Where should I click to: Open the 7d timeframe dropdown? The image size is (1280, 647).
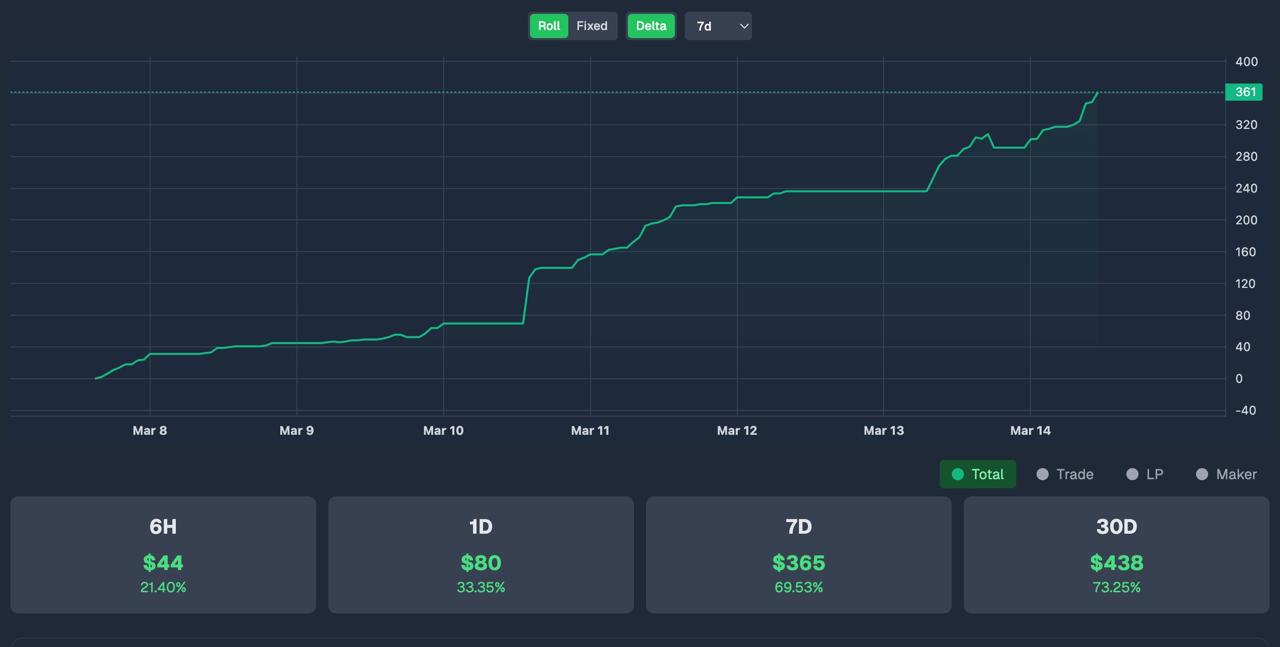pyautogui.click(x=718, y=26)
